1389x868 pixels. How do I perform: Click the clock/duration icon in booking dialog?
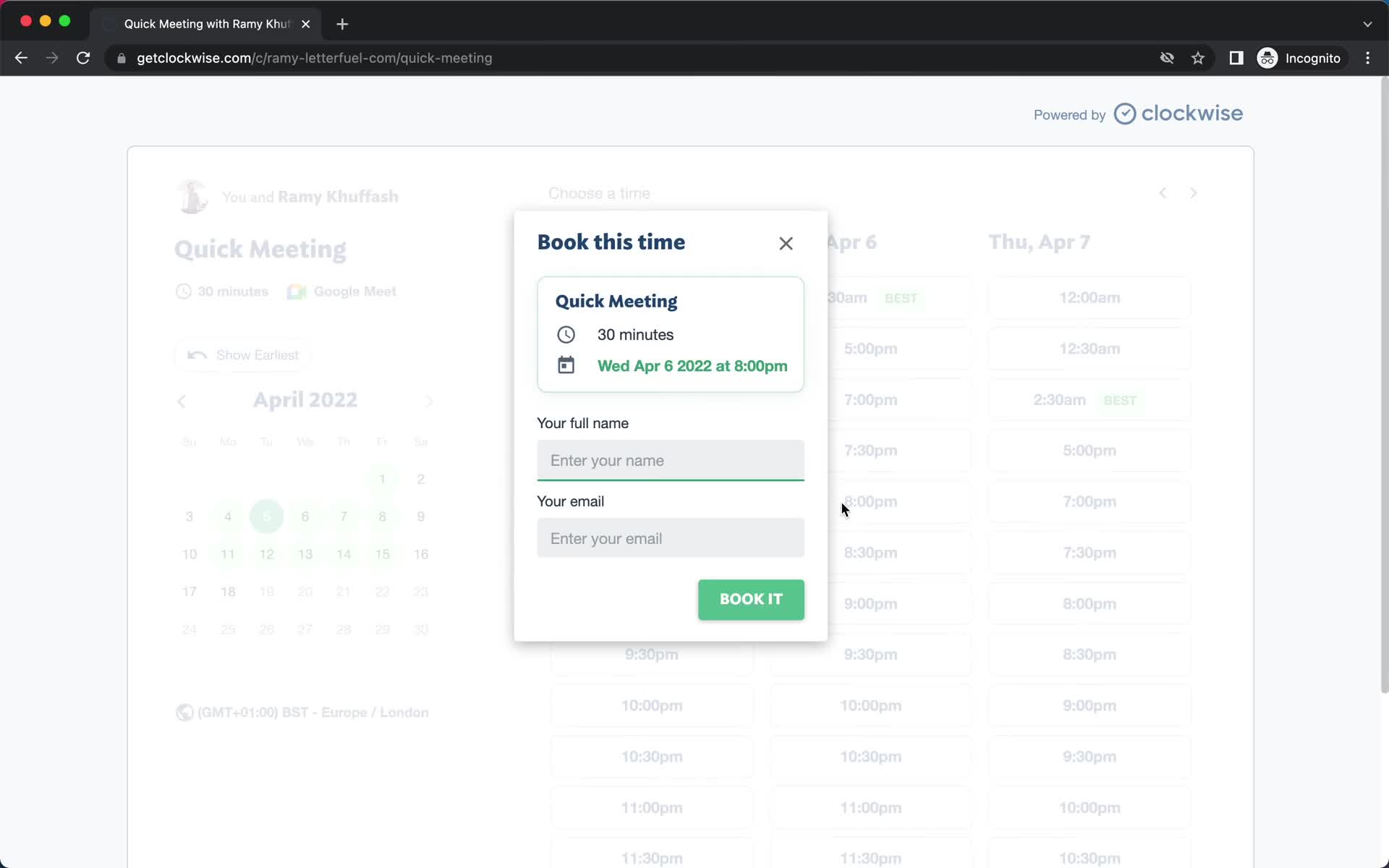(565, 334)
